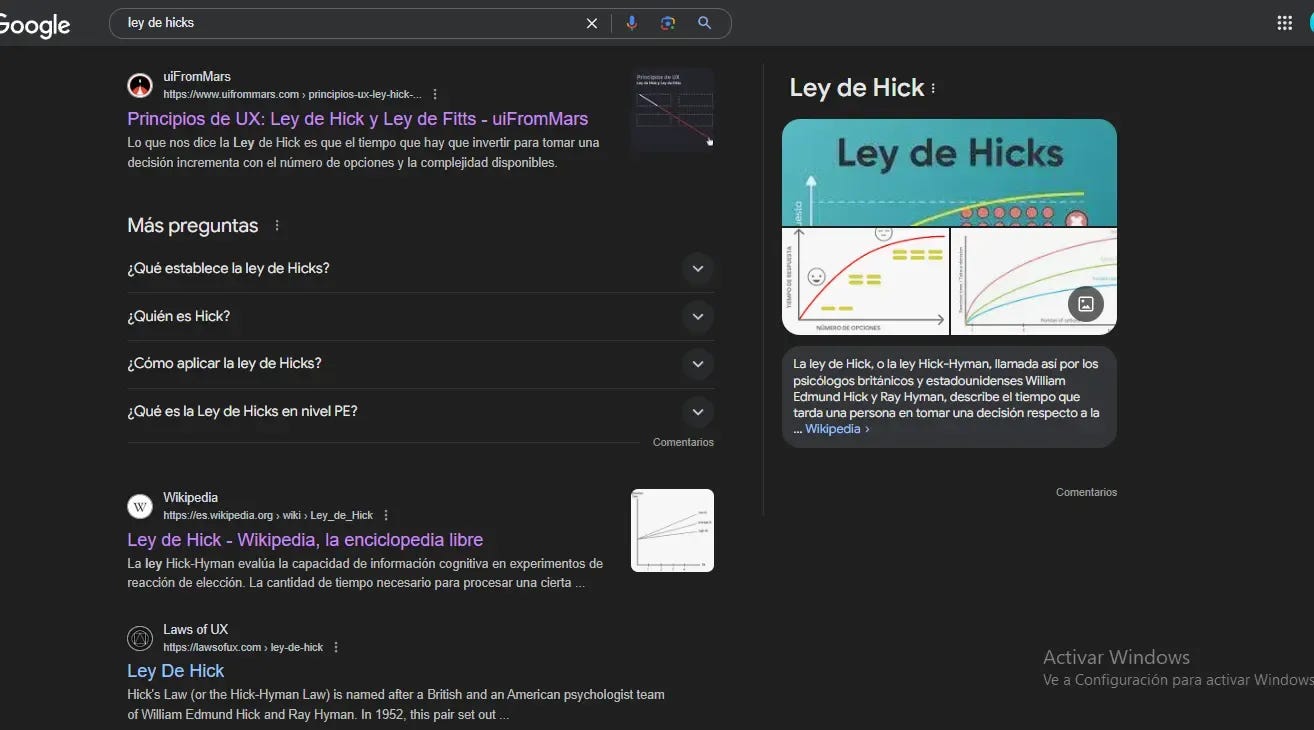The width and height of the screenshot is (1314, 730).
Task: Open the uiFromMars result thumbnail image
Action: (x=672, y=110)
